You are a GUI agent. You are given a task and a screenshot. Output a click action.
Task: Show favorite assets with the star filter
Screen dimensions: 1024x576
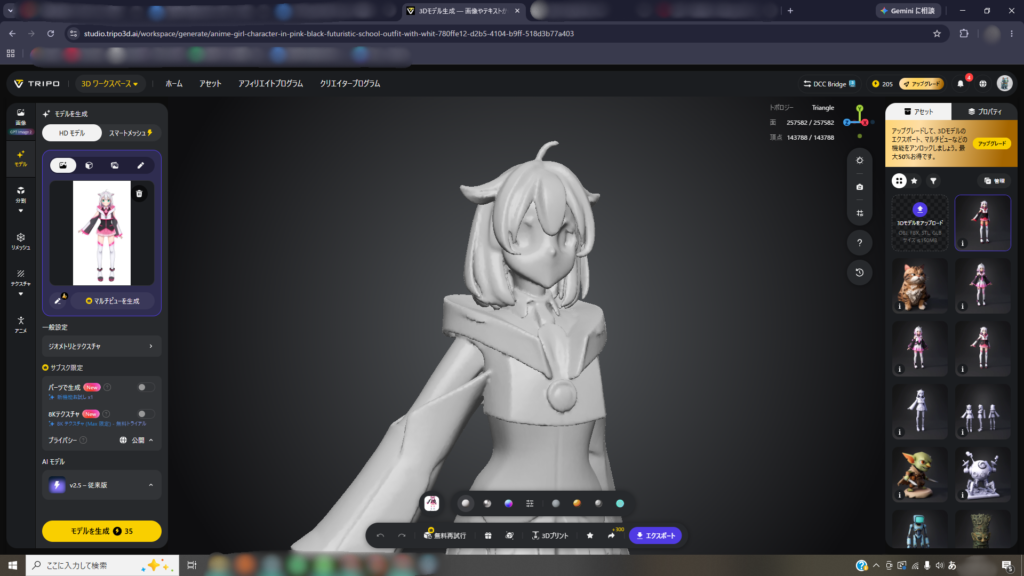(x=914, y=181)
